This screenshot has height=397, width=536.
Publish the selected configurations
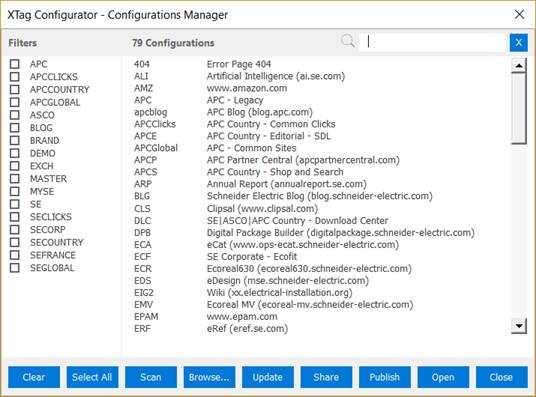tap(385, 377)
